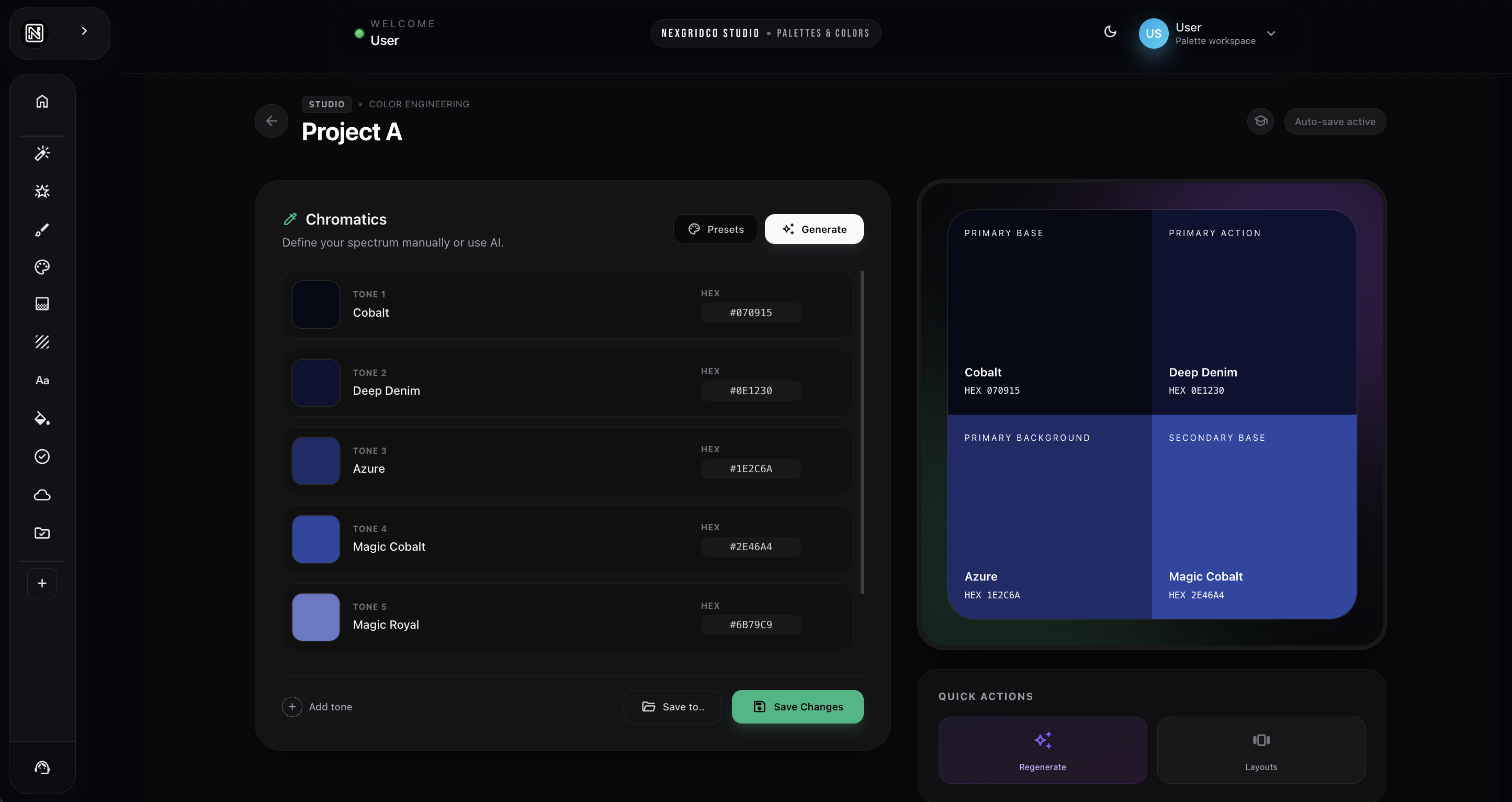Open the headset support icon at sidebar bottom
This screenshot has height=802, width=1512.
click(42, 767)
